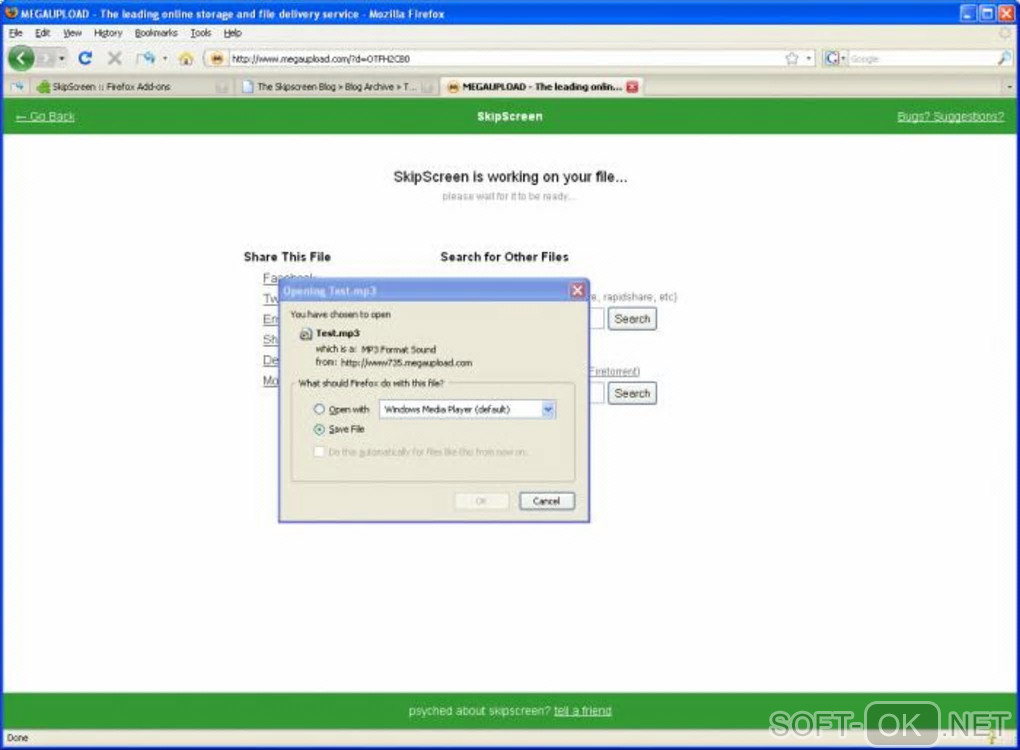Switch to The Skipscreen Blog tab
Image resolution: width=1020 pixels, height=750 pixels.
(336, 87)
